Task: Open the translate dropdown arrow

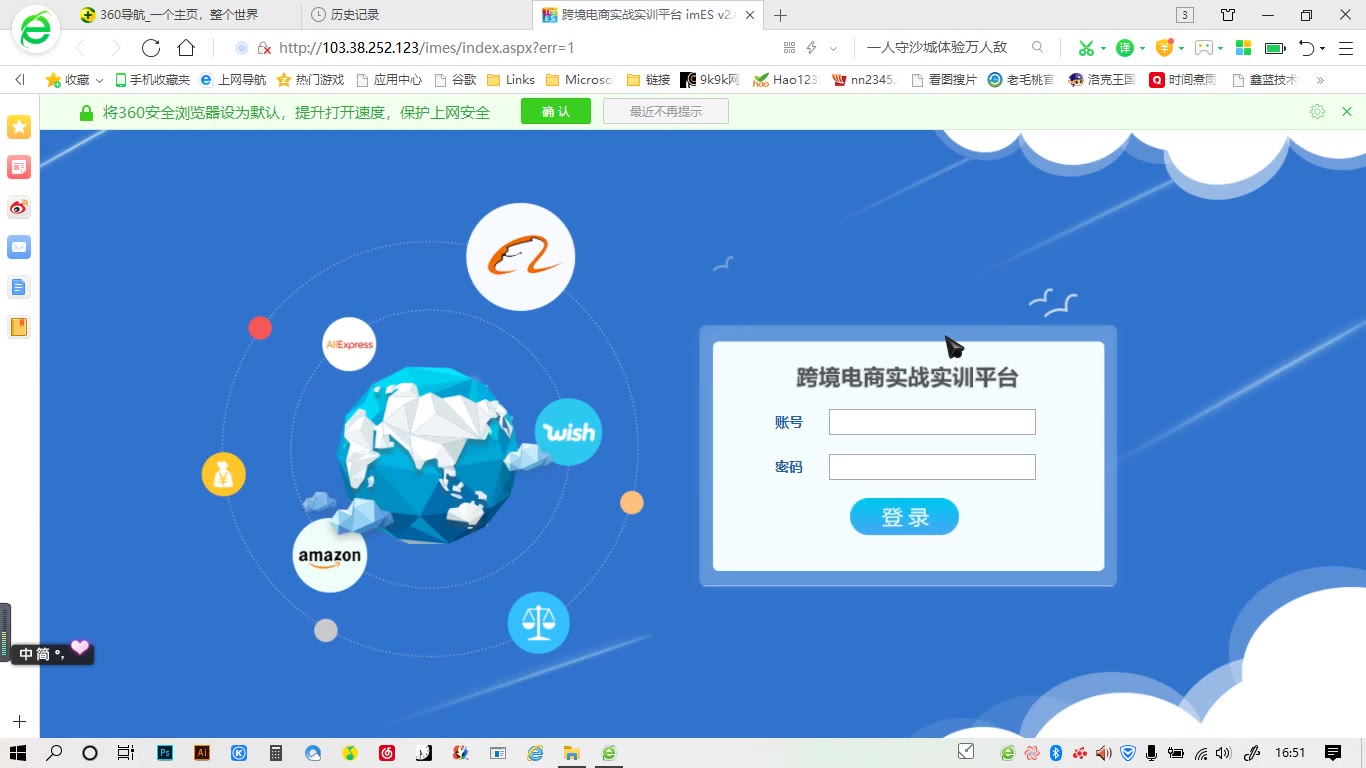Action: point(1142,48)
